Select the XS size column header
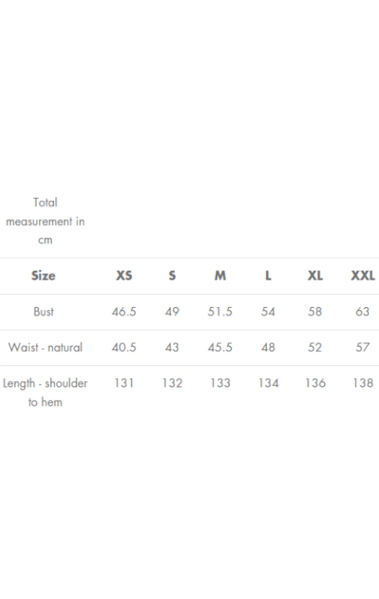 pos(124,275)
